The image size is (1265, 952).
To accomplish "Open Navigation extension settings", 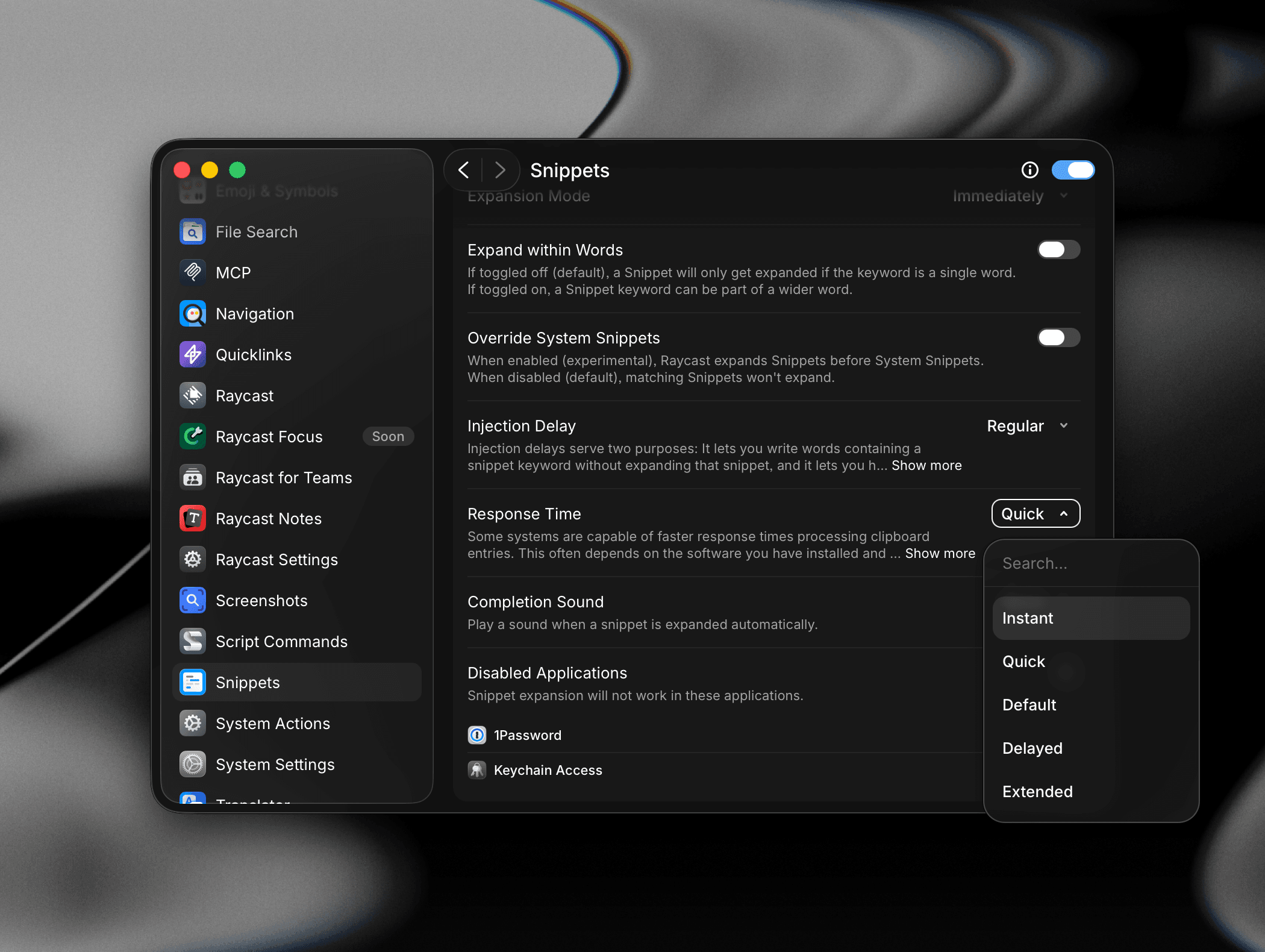I will pos(297,314).
